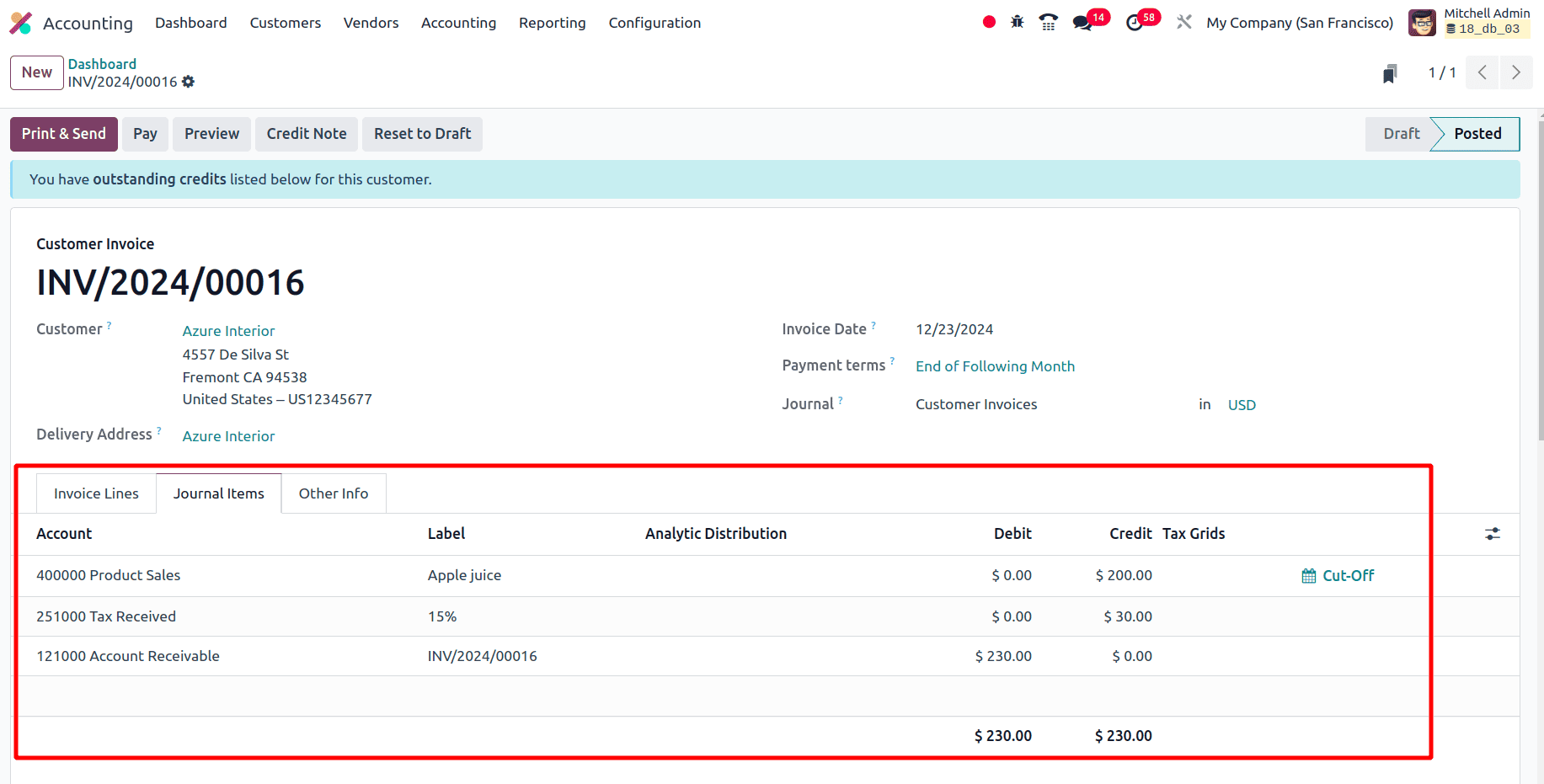Click the Apple juice label cell
This screenshot has height=784, width=1544.
pyautogui.click(x=464, y=576)
